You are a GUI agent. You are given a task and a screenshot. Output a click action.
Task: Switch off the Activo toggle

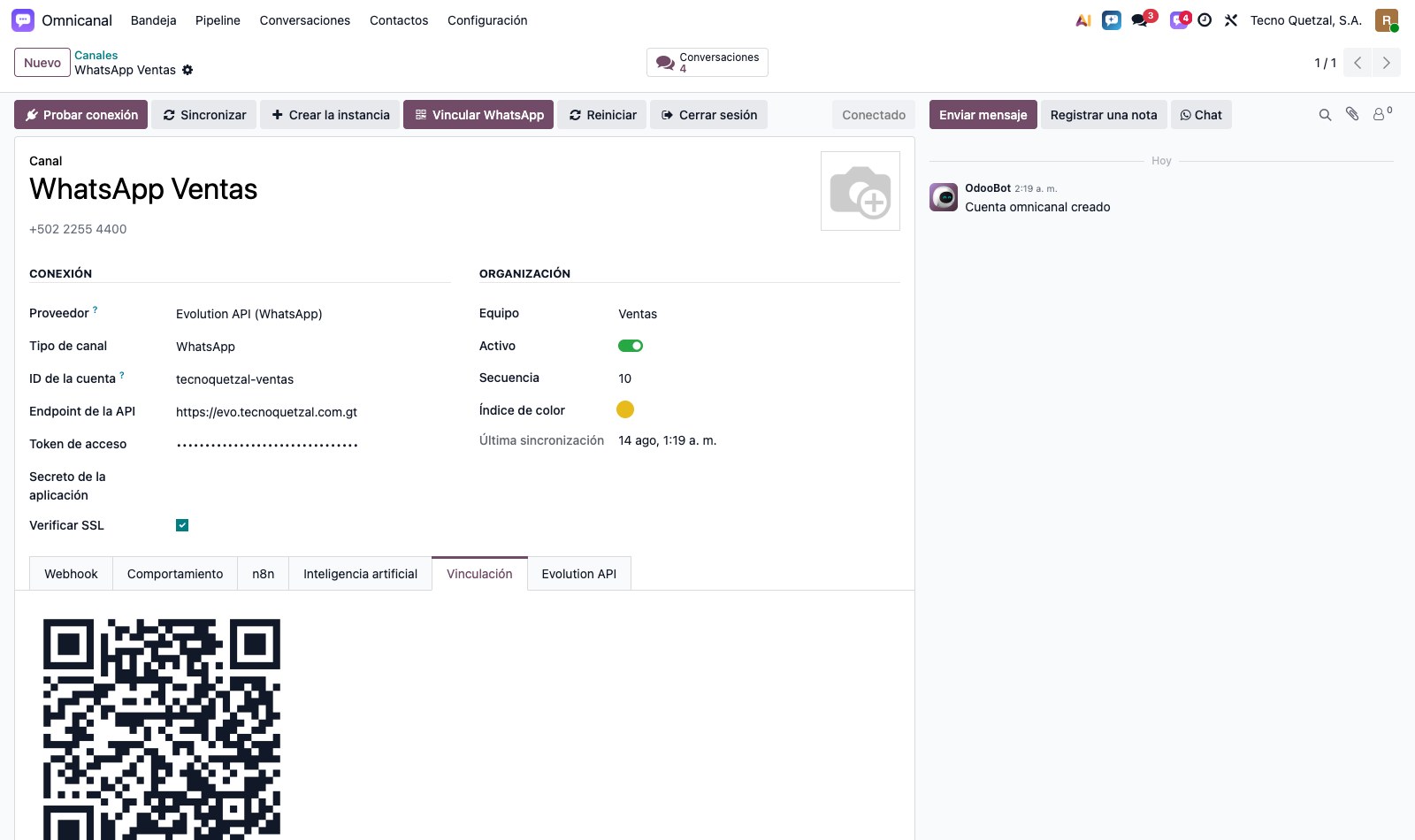[x=631, y=346]
